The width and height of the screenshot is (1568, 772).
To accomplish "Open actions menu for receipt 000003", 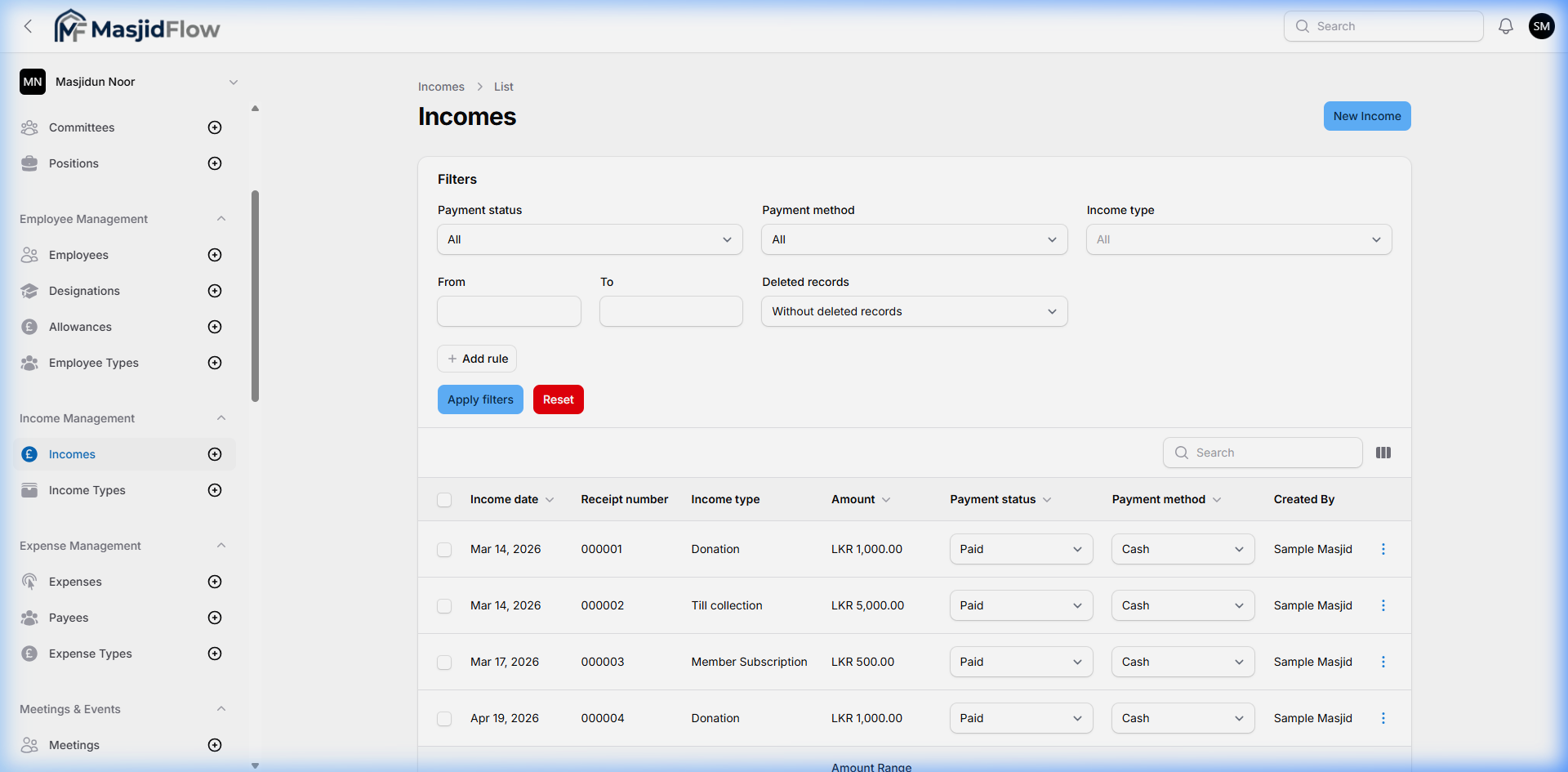I will [1383, 662].
